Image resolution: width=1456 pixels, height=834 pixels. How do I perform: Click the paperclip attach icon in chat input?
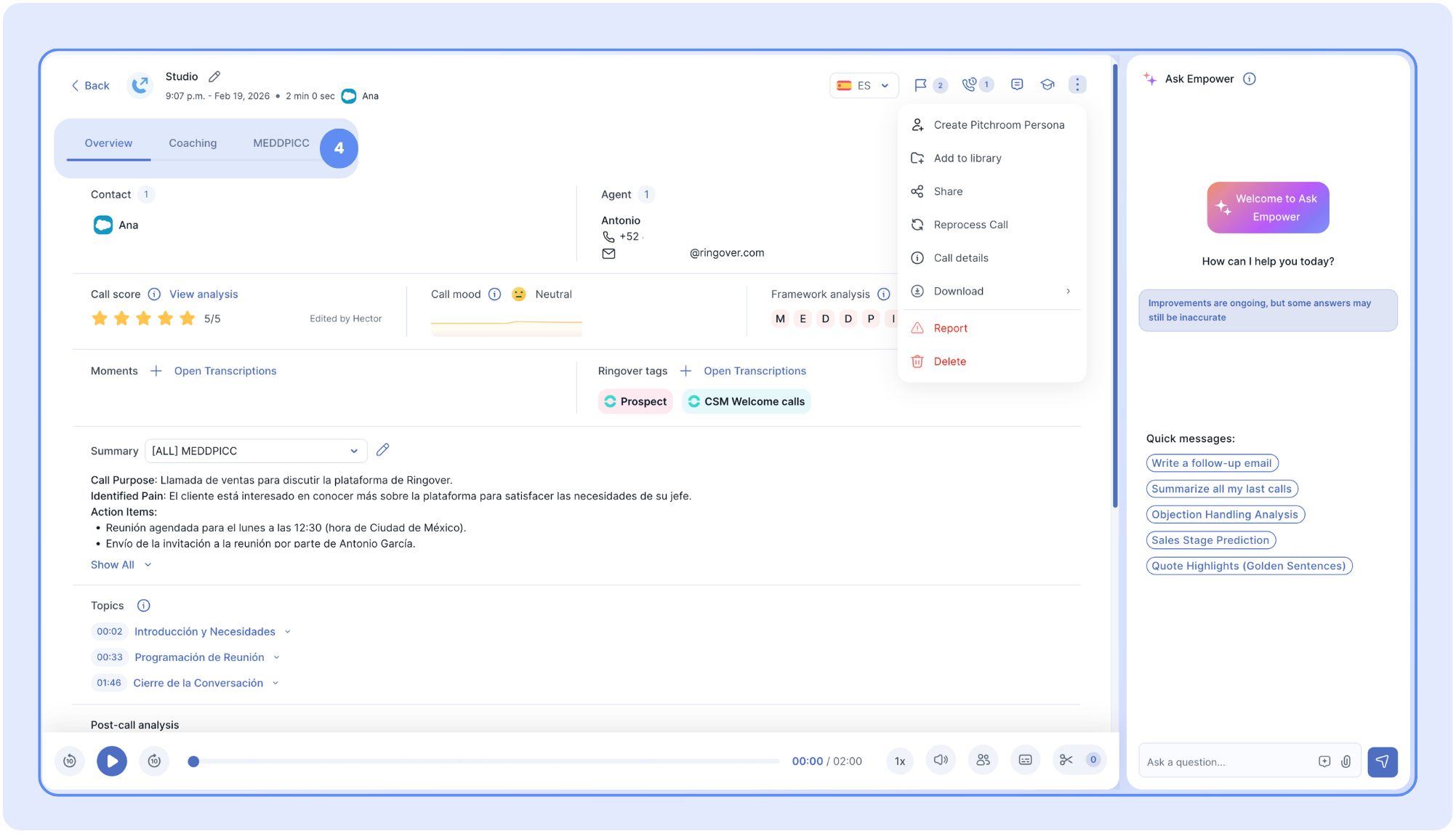click(1346, 761)
